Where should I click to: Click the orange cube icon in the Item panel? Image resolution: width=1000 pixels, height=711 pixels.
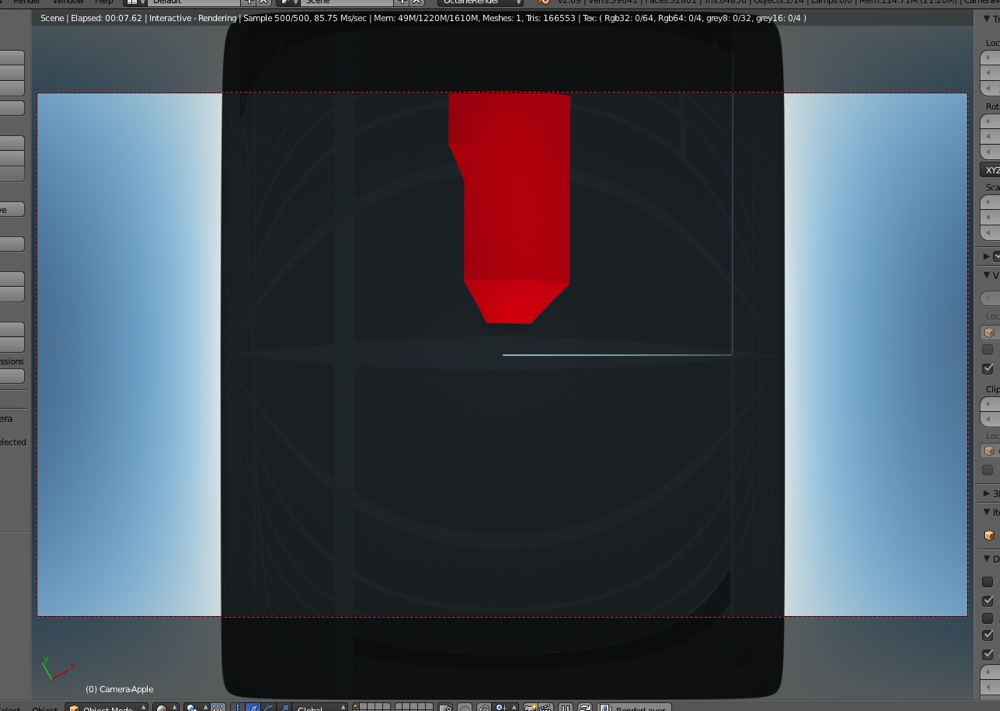coord(989,535)
